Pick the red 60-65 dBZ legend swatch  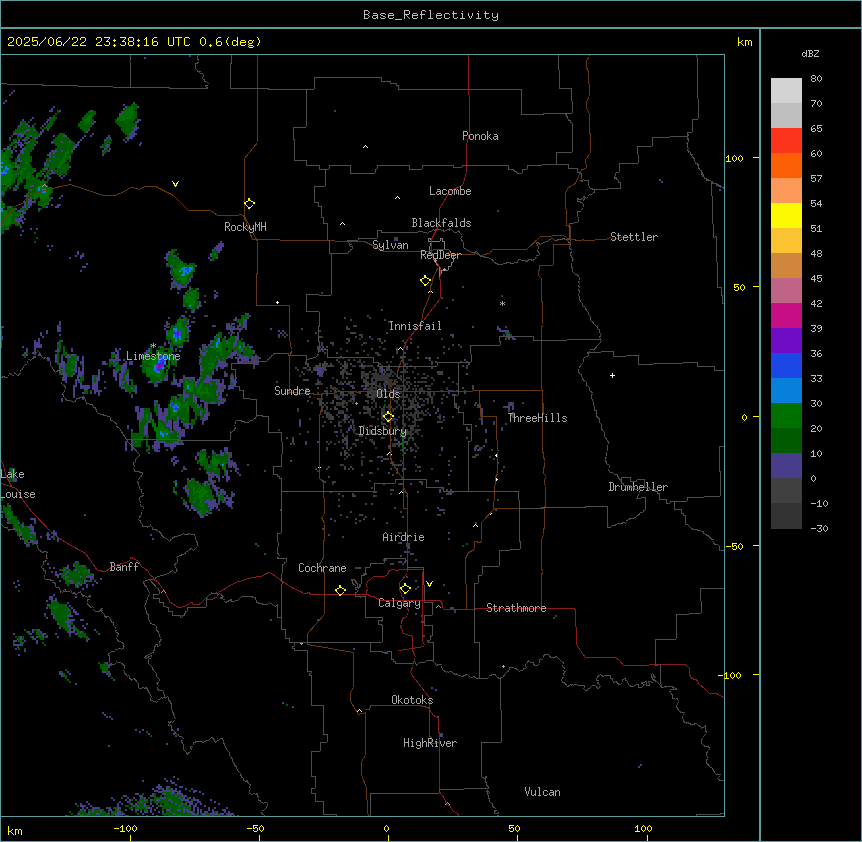(x=786, y=141)
